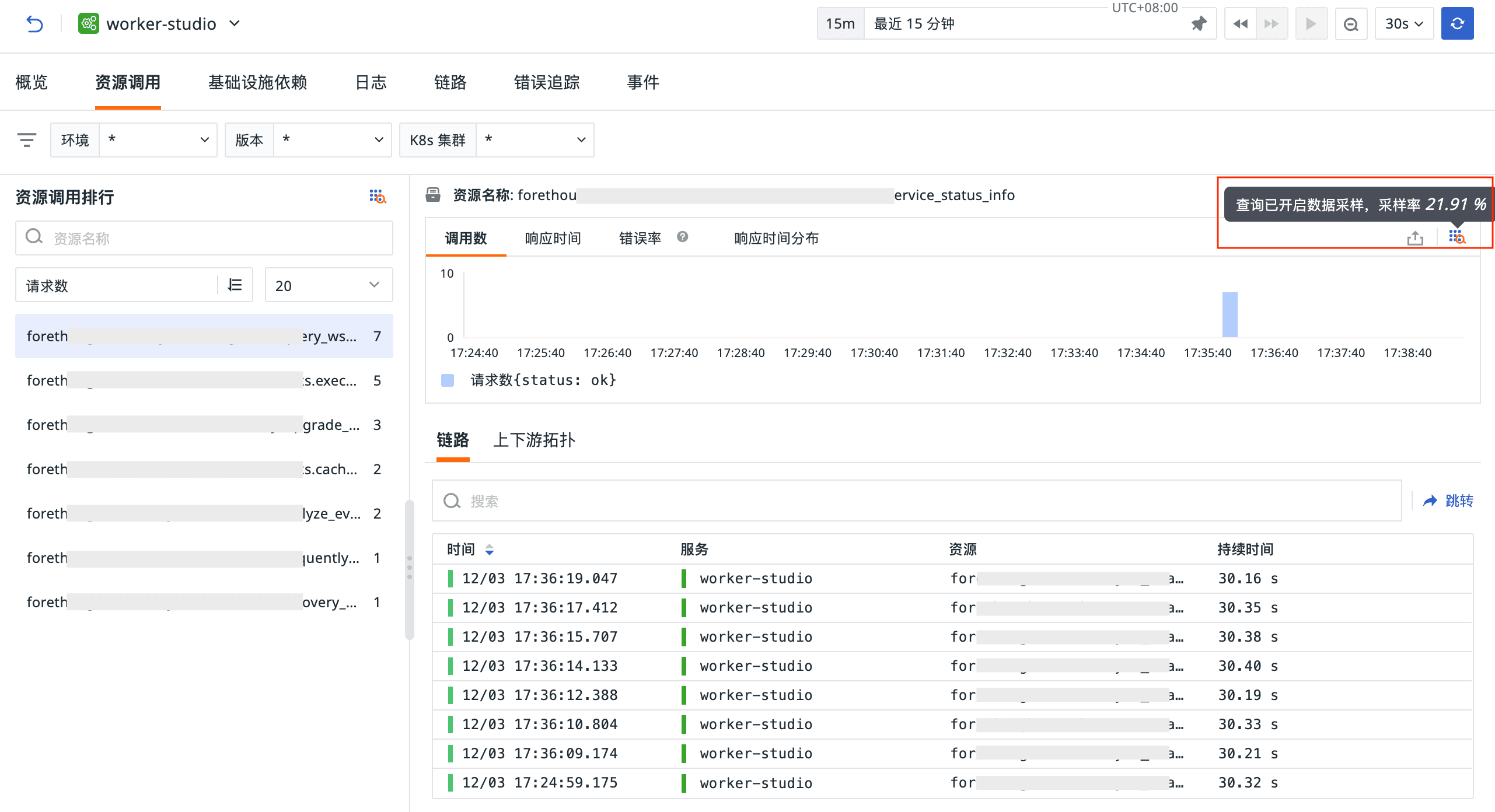Click the 跳转 link

1448,501
